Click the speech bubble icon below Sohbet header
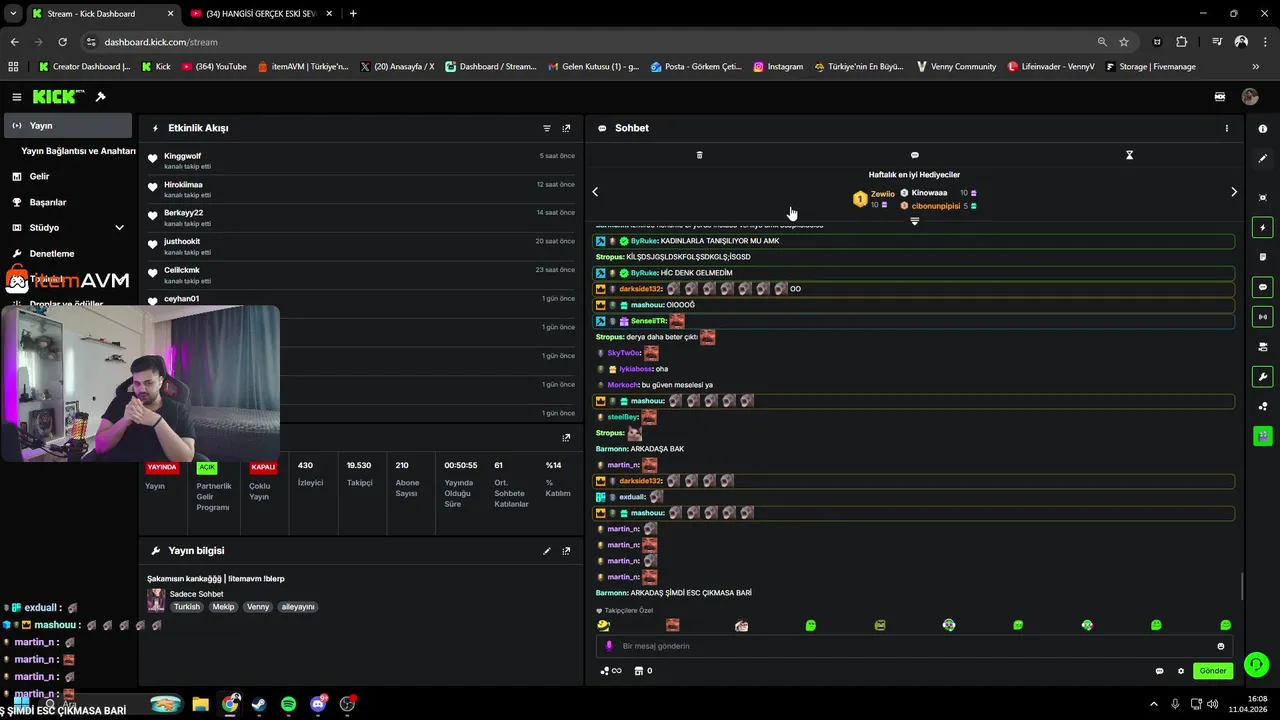1280x720 pixels. tap(914, 155)
